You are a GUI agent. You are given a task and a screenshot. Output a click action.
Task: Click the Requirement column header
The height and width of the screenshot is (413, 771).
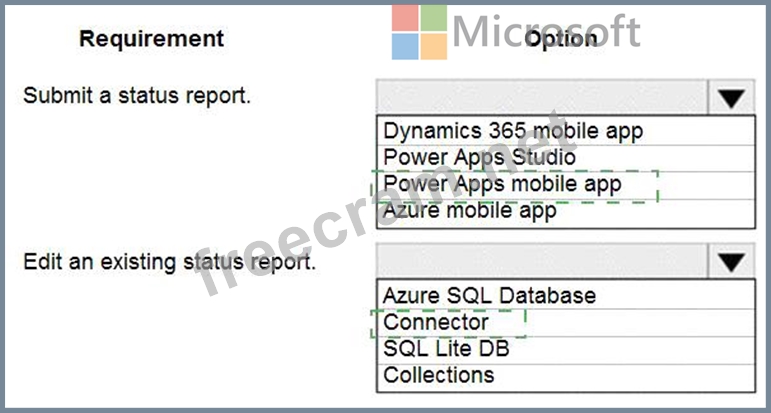[151, 38]
